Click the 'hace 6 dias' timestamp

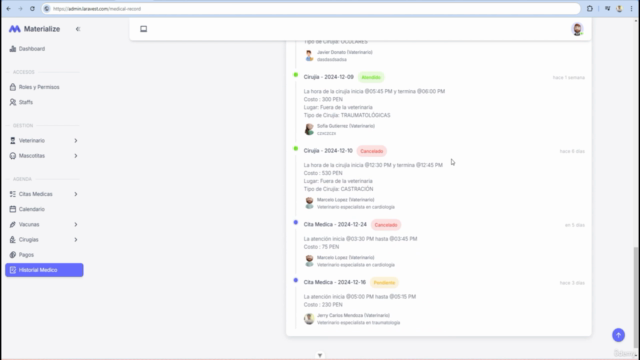(x=572, y=151)
